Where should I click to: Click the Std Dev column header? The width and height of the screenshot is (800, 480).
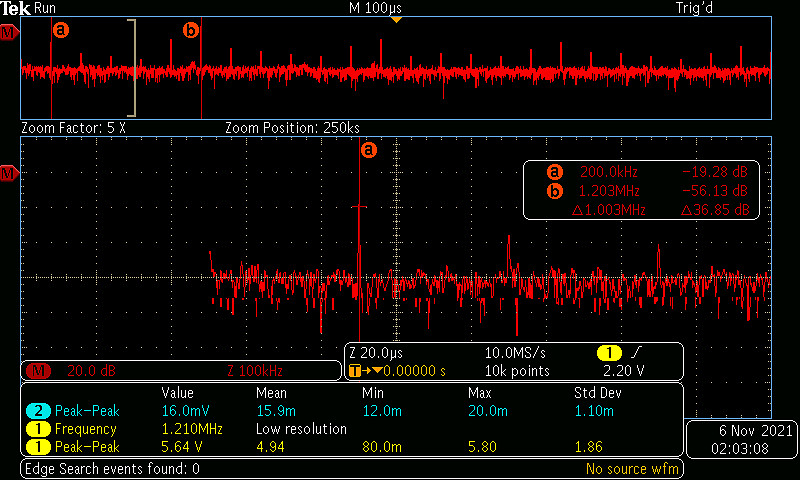(x=597, y=393)
